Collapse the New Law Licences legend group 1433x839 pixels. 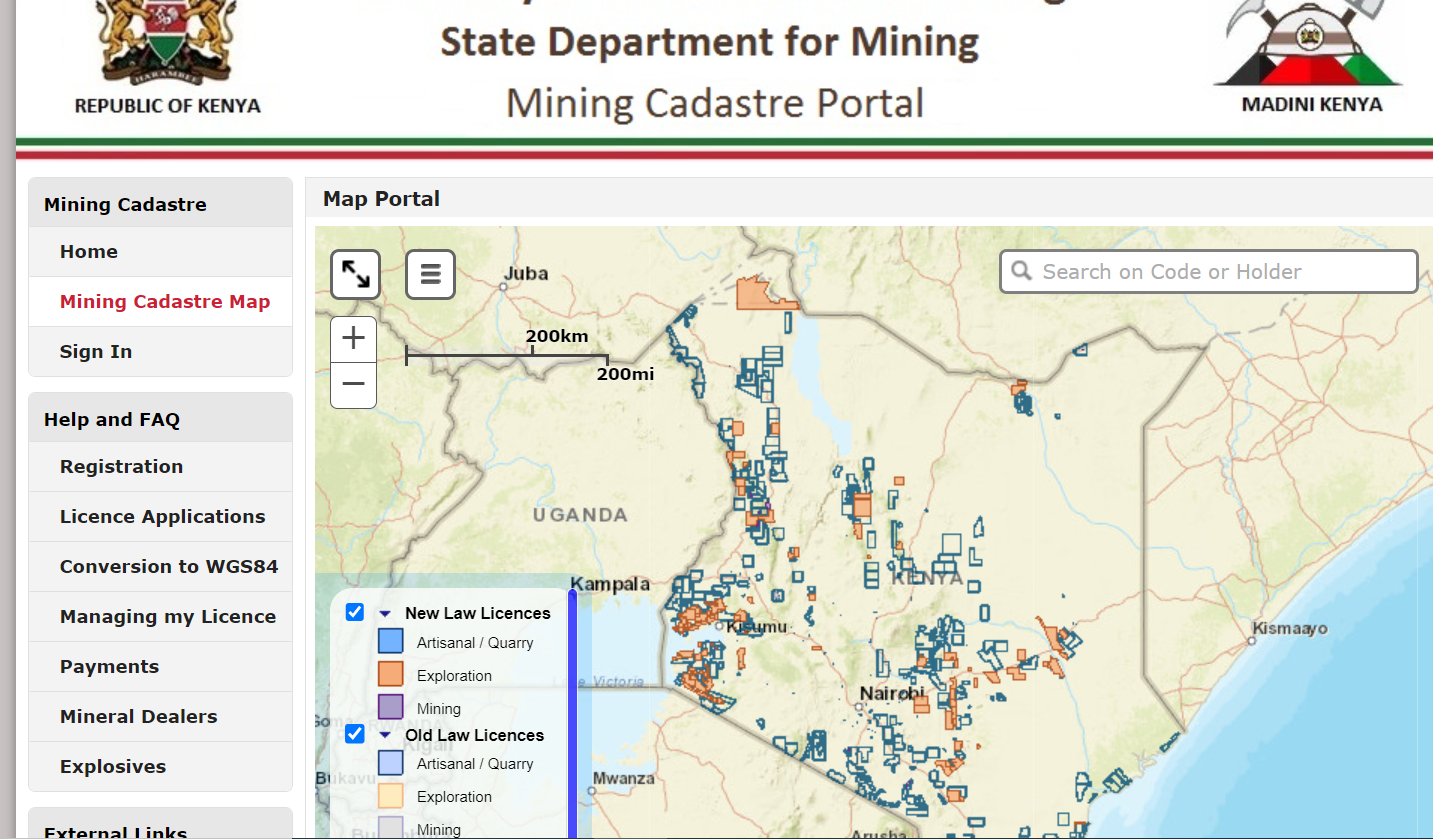[385, 612]
